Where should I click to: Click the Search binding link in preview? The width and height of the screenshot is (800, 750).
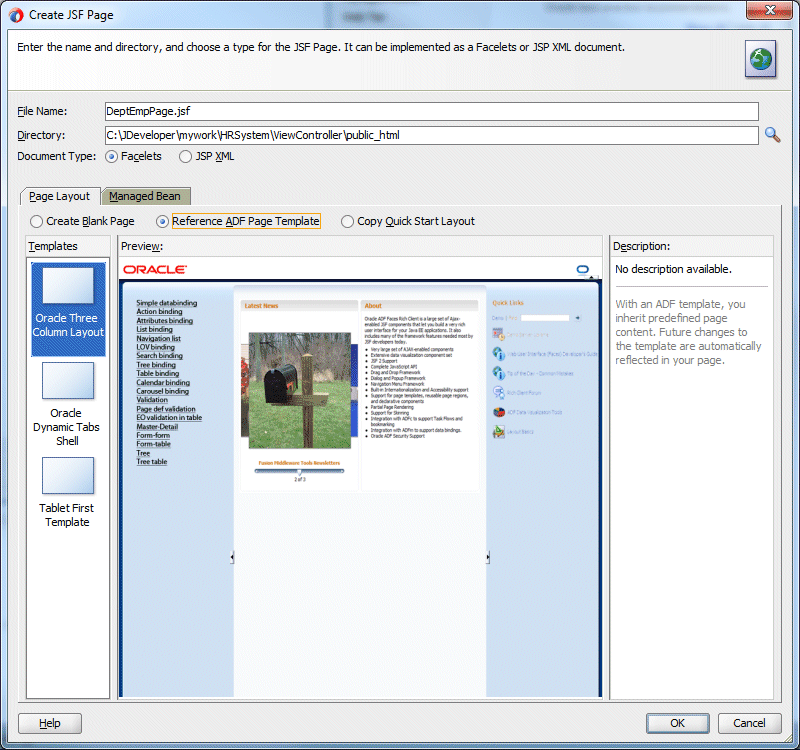point(159,356)
